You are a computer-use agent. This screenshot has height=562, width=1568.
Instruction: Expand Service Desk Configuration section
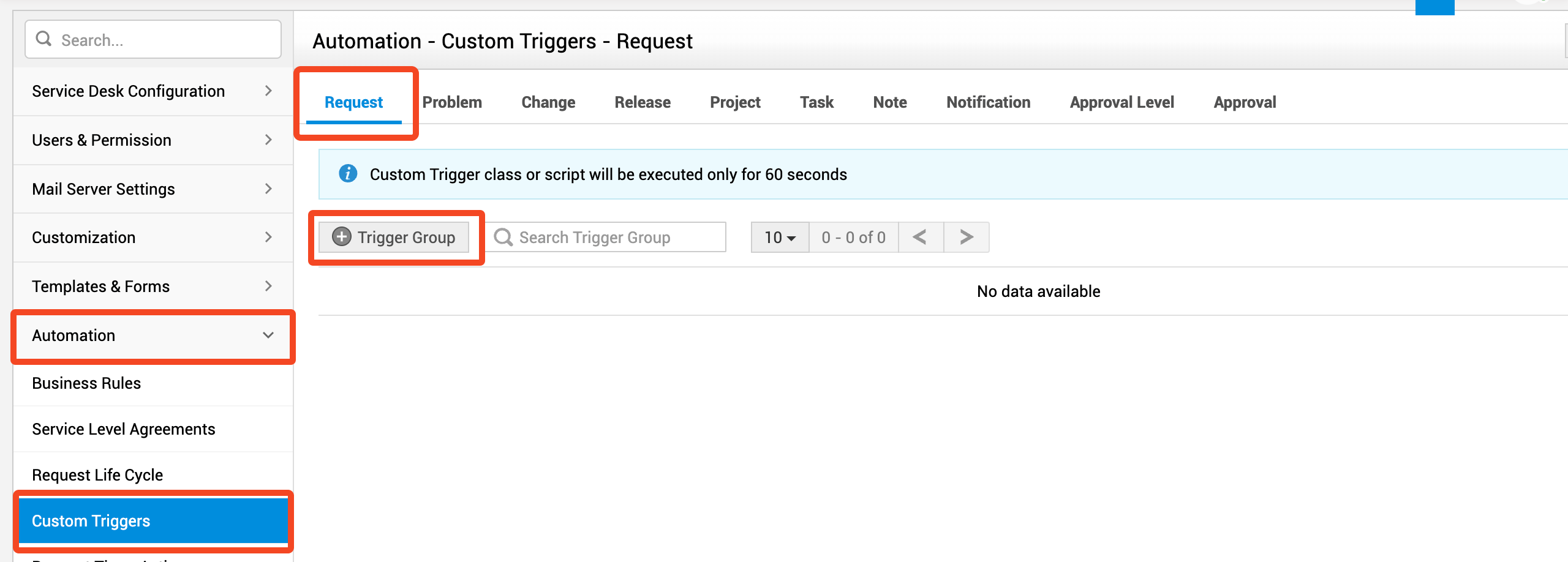153,91
